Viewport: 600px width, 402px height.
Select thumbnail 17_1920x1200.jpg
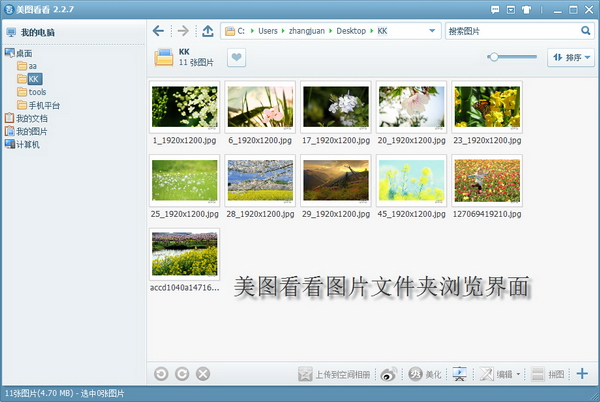coord(336,107)
